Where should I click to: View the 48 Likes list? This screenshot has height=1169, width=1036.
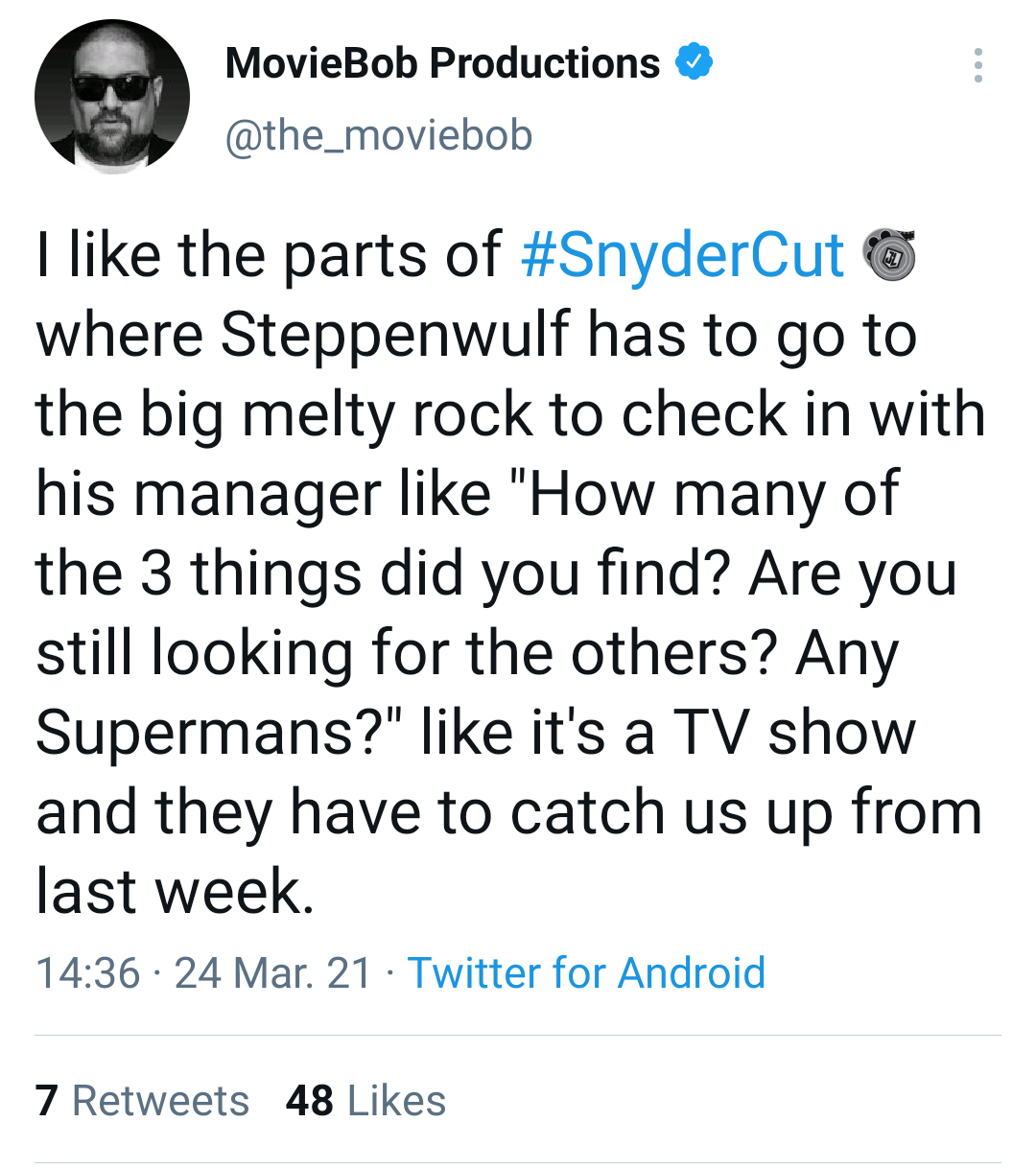tap(365, 1101)
